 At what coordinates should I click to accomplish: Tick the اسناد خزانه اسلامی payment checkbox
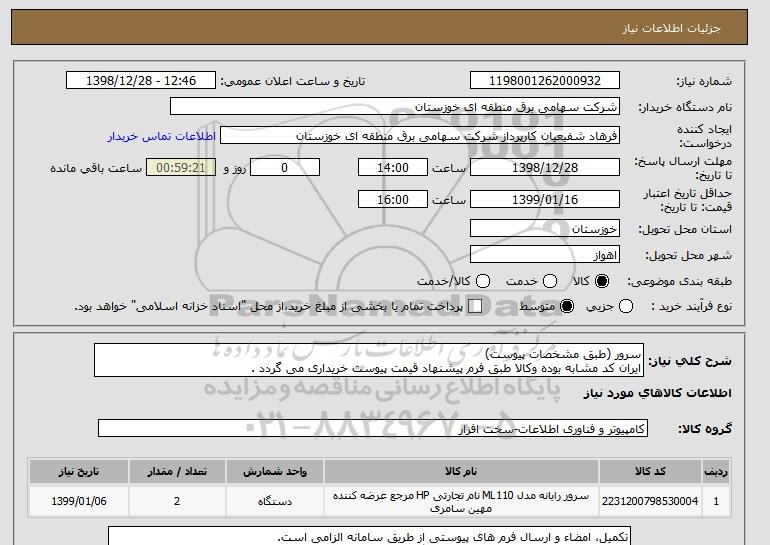475,306
